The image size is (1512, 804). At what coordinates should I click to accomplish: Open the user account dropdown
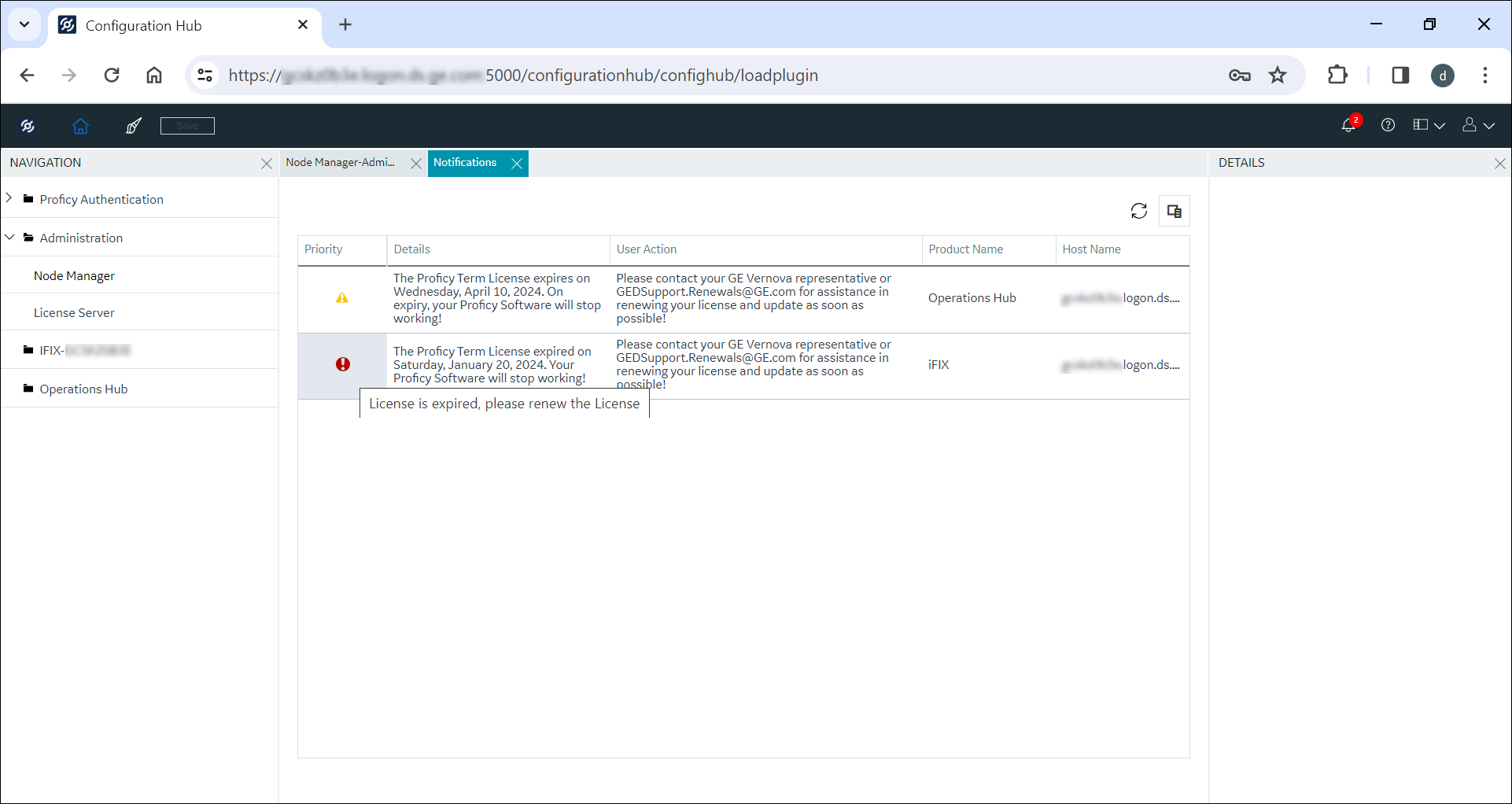tap(1478, 125)
